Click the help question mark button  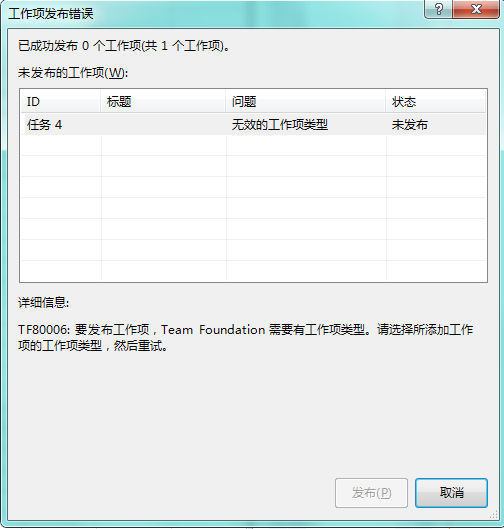coord(439,9)
